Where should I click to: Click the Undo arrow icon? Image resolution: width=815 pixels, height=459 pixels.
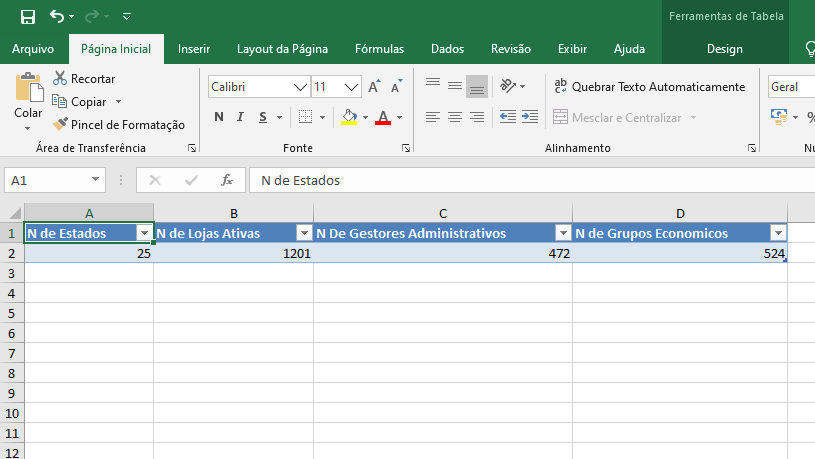point(57,17)
